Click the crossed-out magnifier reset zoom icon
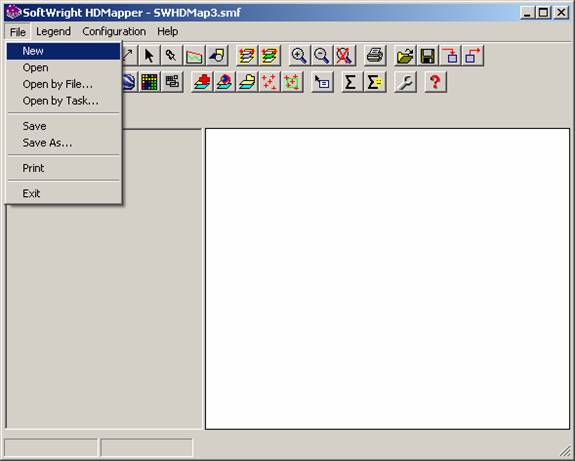Screen dimensions: 575x461 pyautogui.click(x=344, y=56)
